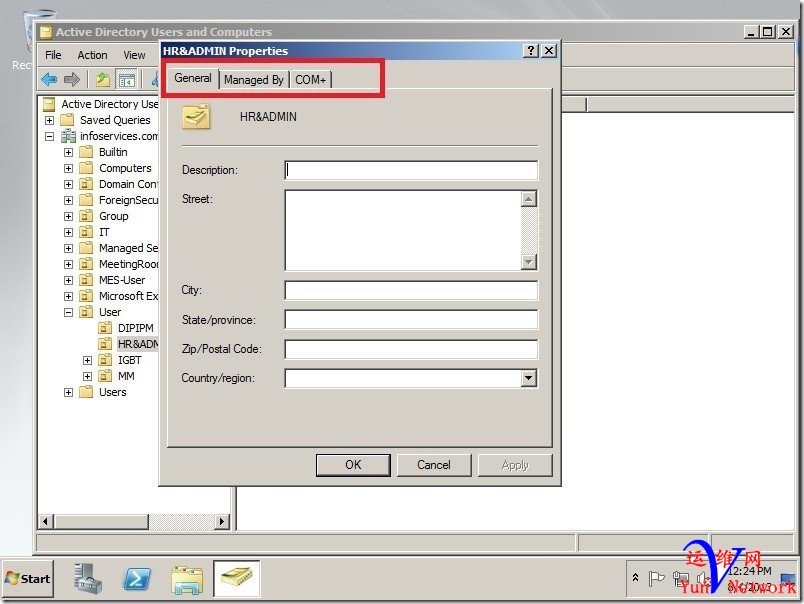Expand the Saved Queries node
Screen dimensions: 804x604
[50, 120]
